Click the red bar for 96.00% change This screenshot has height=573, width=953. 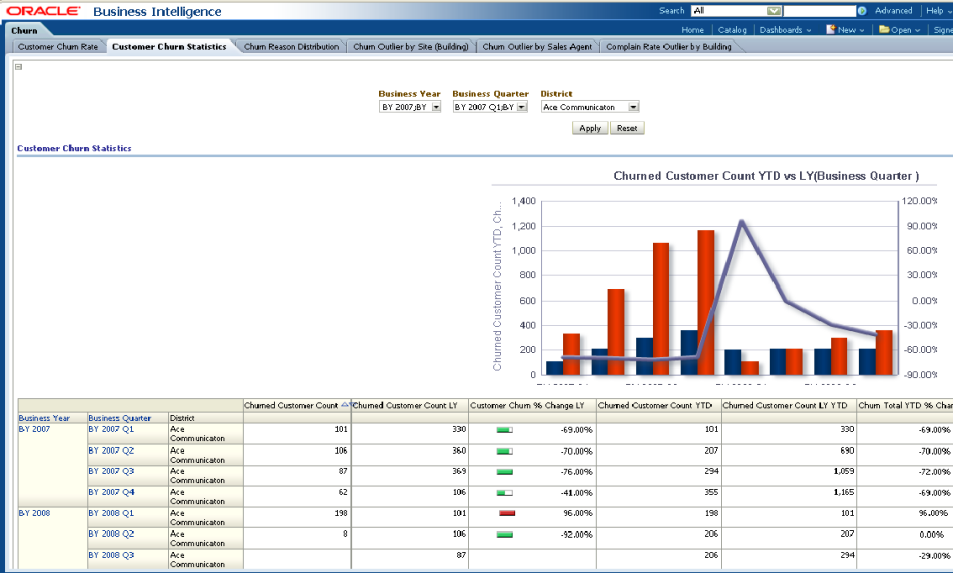(507, 513)
